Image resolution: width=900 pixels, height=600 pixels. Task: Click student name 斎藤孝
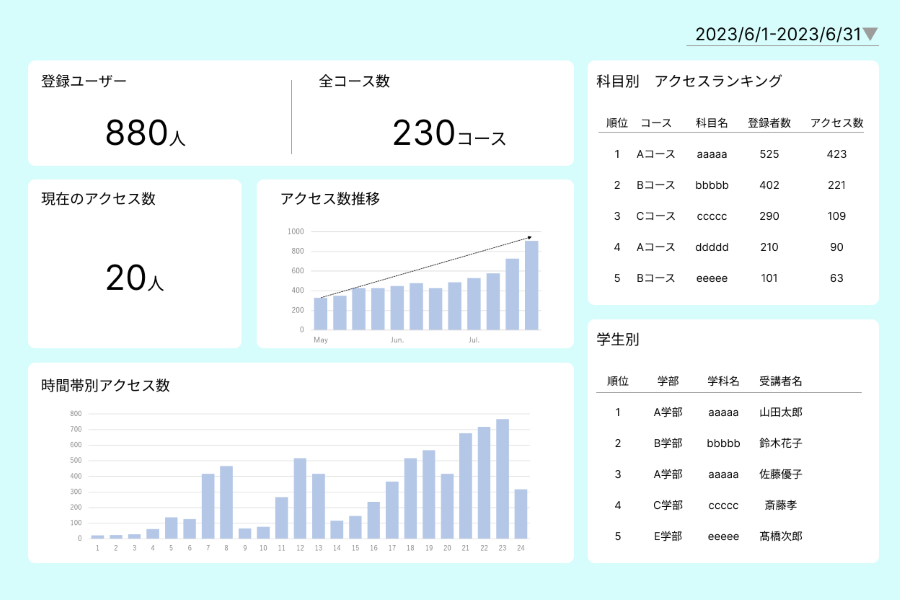(781, 505)
